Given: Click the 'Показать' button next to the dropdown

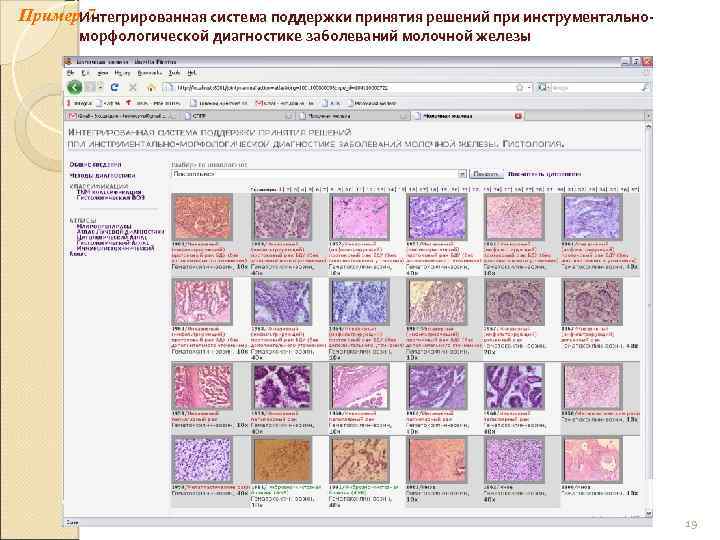Looking at the screenshot, I should point(486,174).
